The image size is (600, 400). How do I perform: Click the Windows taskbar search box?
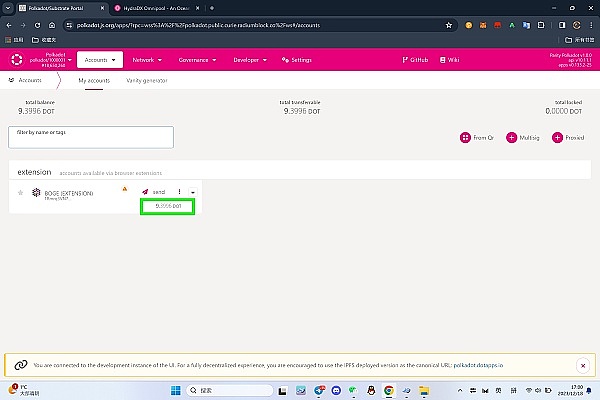230,390
